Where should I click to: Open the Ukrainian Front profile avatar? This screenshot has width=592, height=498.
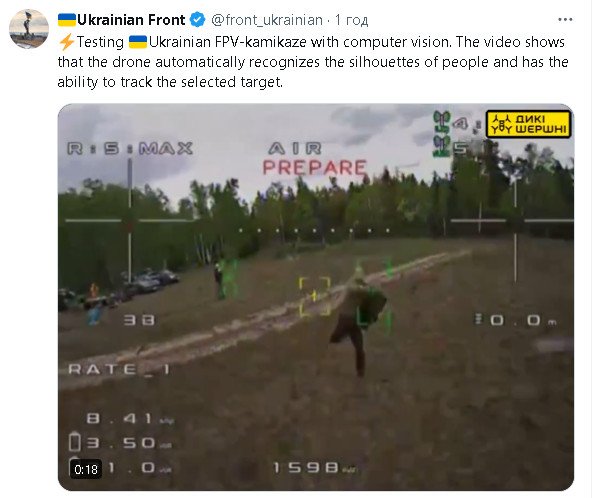click(29, 29)
